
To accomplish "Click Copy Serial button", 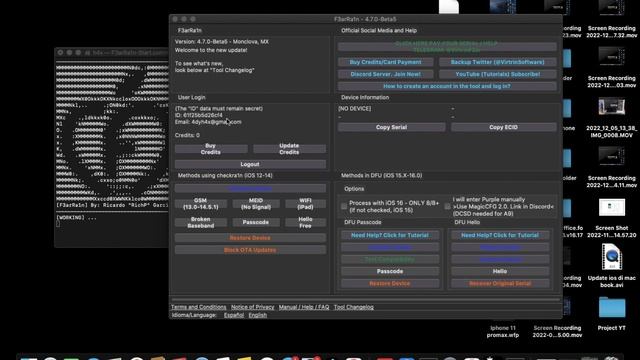I will tap(391, 127).
